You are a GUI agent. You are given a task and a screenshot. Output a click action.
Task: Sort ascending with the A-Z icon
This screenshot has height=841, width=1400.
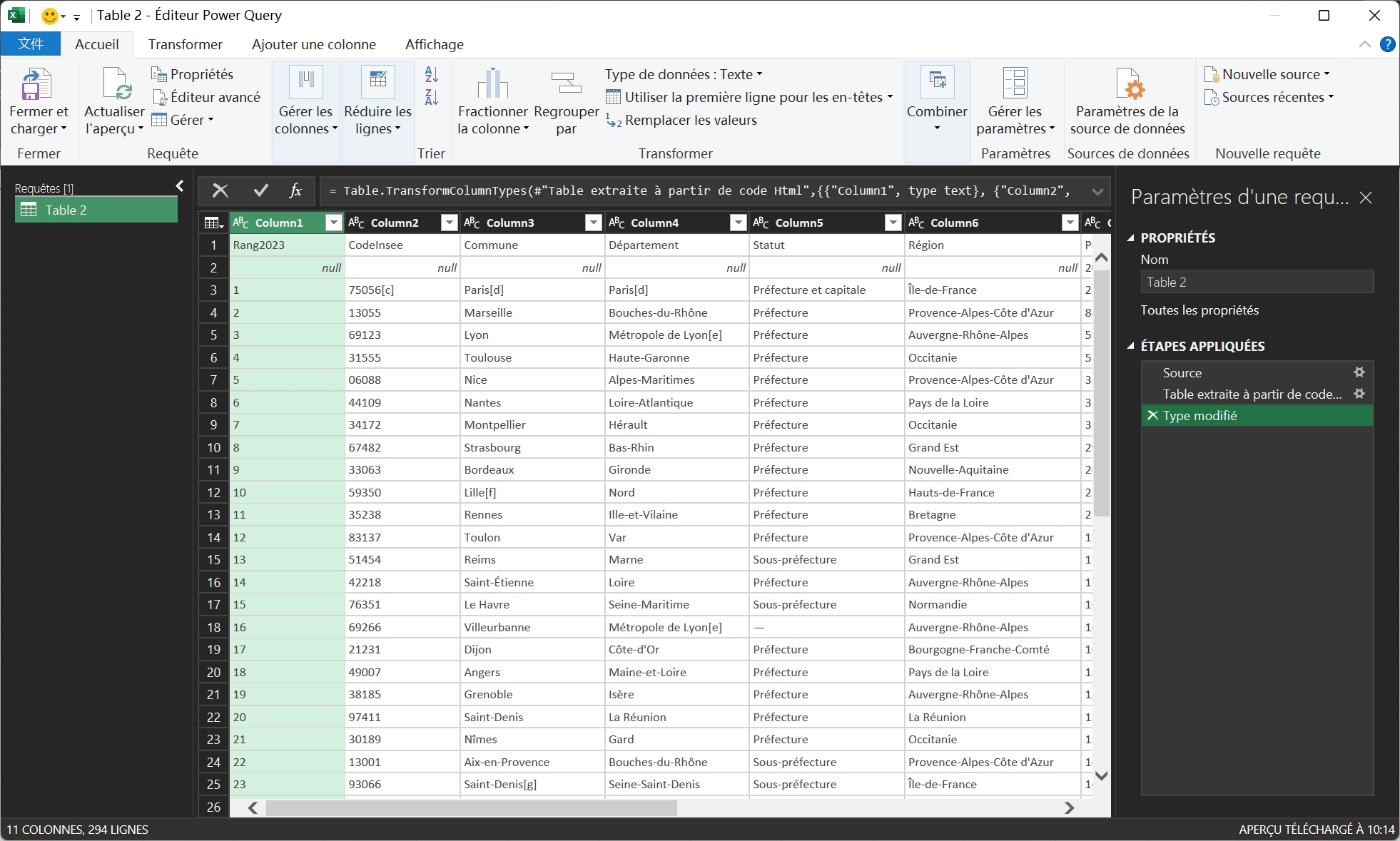pos(432,74)
